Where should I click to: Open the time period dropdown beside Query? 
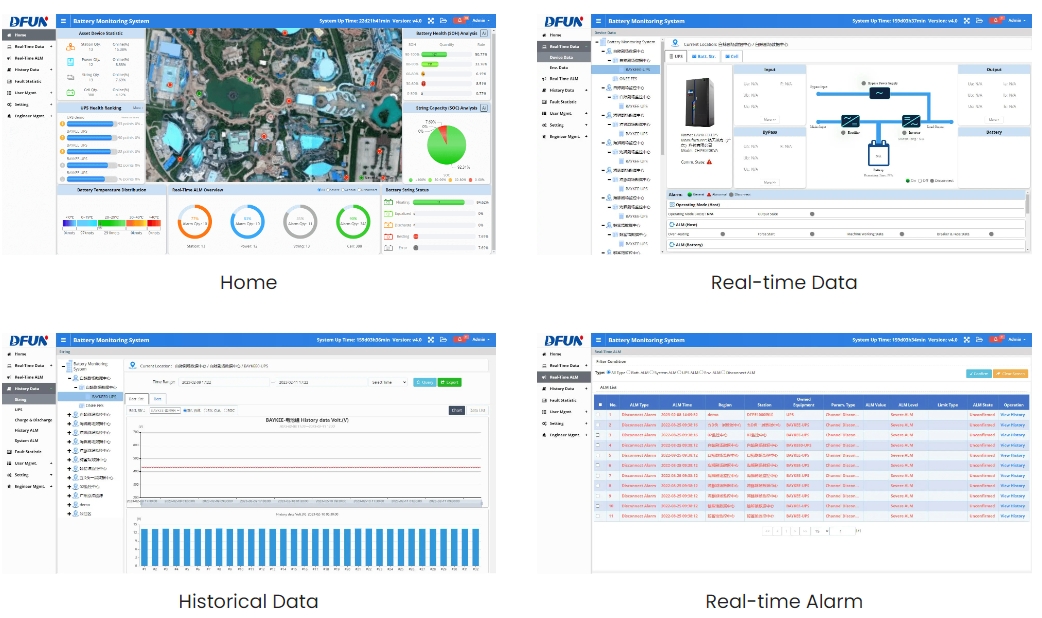[389, 382]
